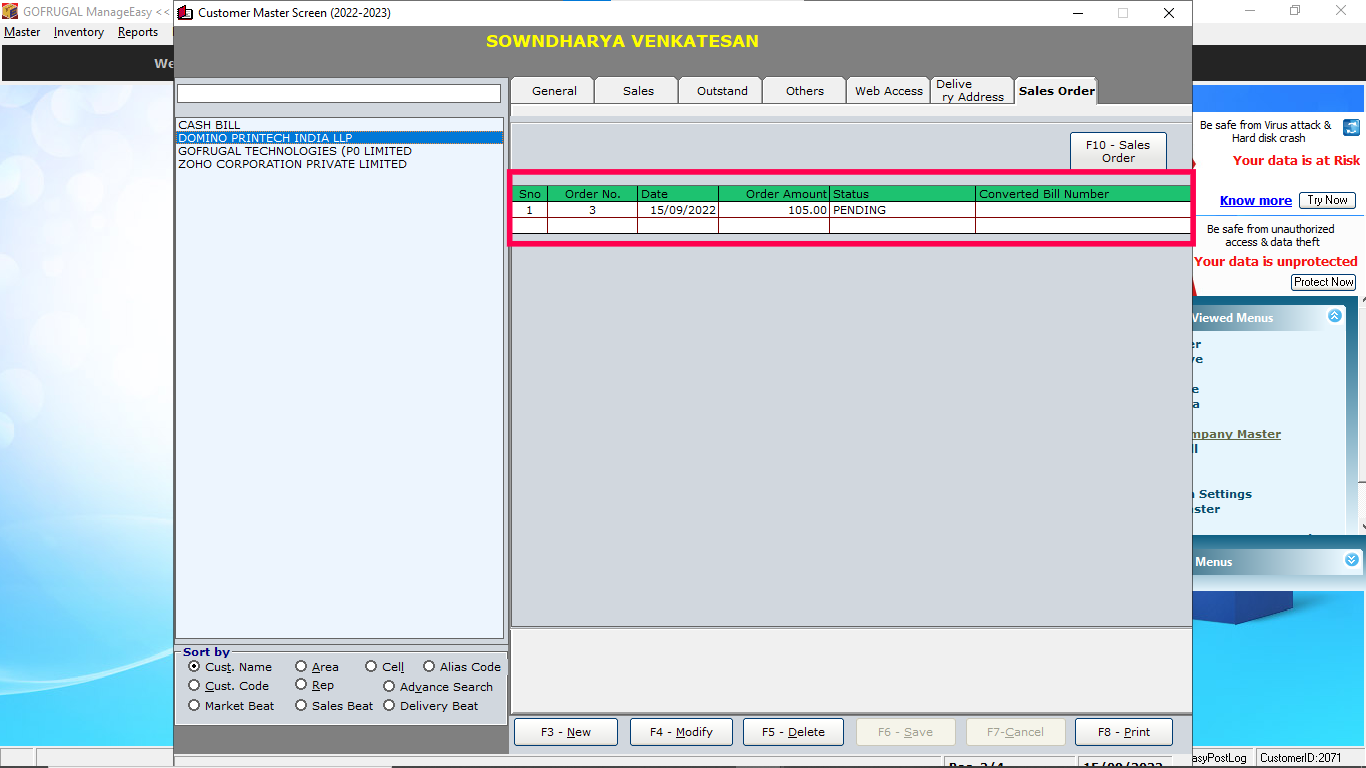Image resolution: width=1366 pixels, height=768 pixels.
Task: Click the backup sync icon beside virus warning
Action: point(1351,127)
